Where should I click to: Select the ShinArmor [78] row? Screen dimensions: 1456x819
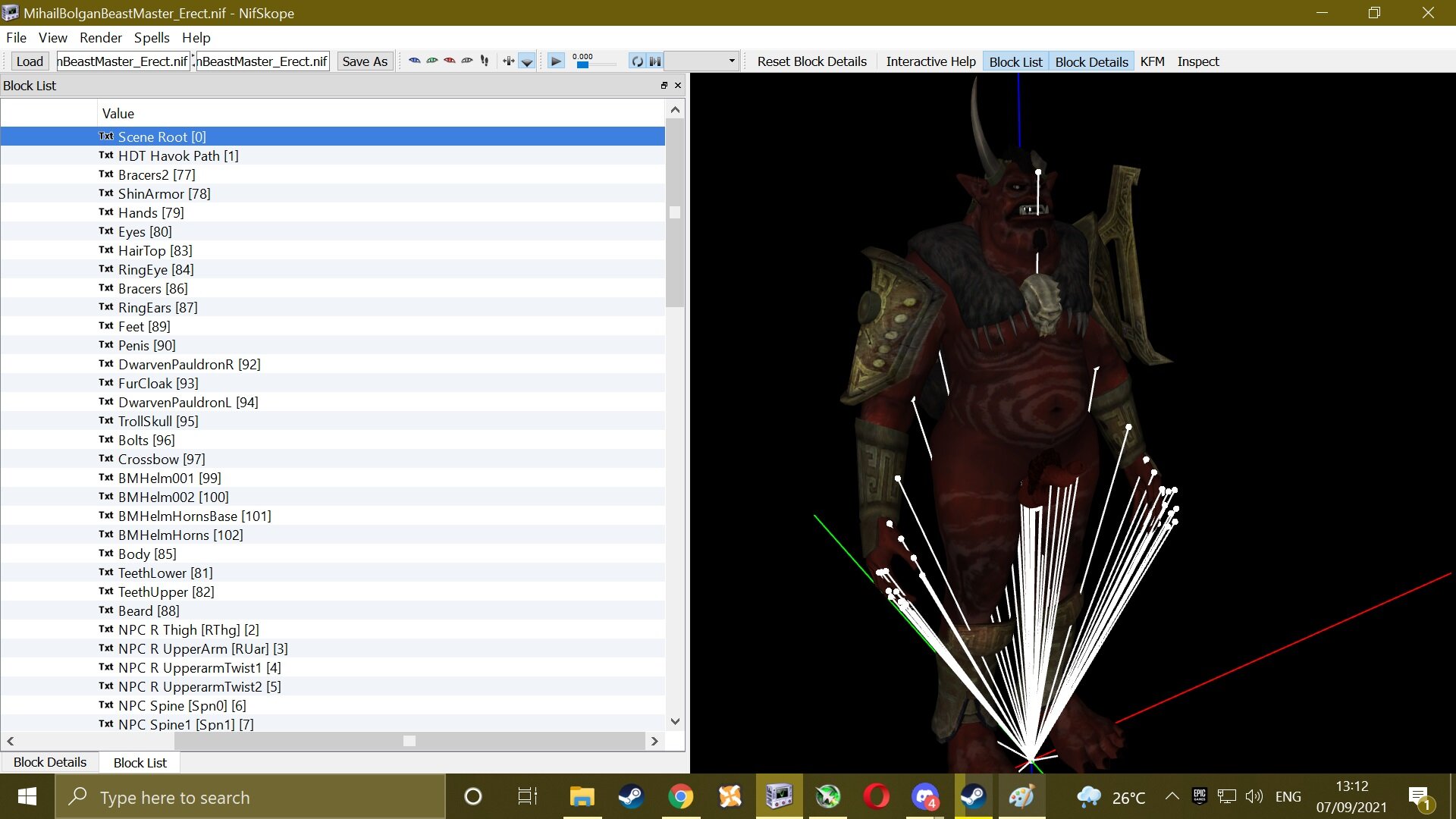(x=333, y=193)
